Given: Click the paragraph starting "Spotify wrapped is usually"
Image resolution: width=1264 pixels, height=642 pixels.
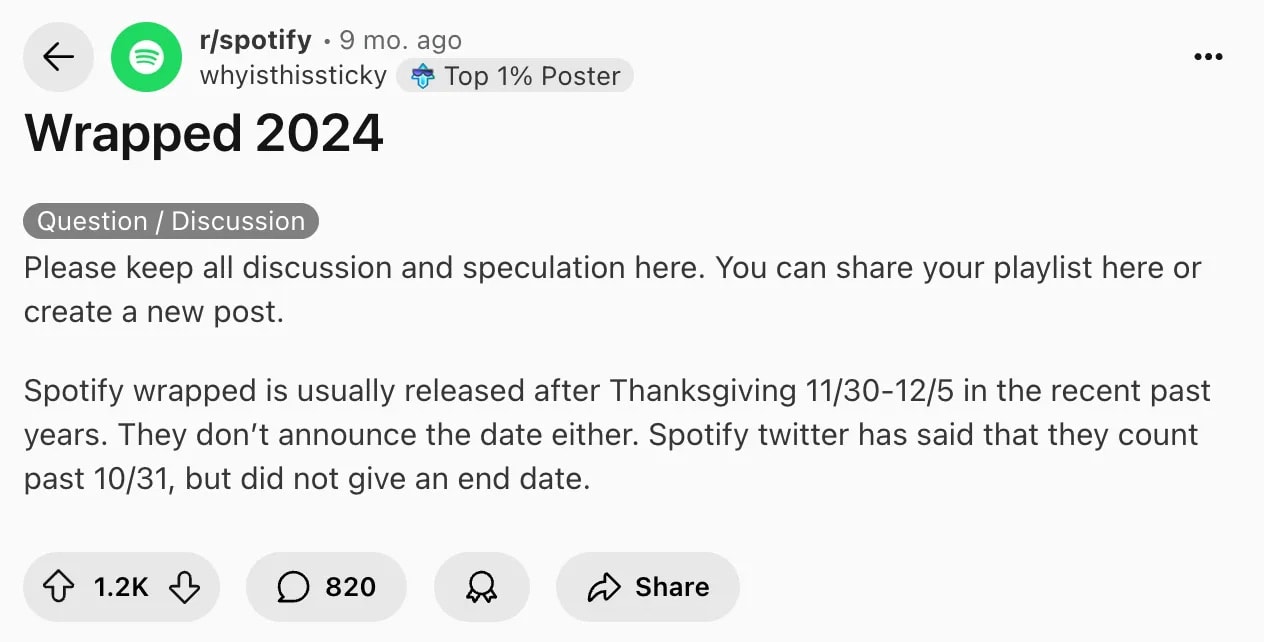Looking at the screenshot, I should pos(616,434).
